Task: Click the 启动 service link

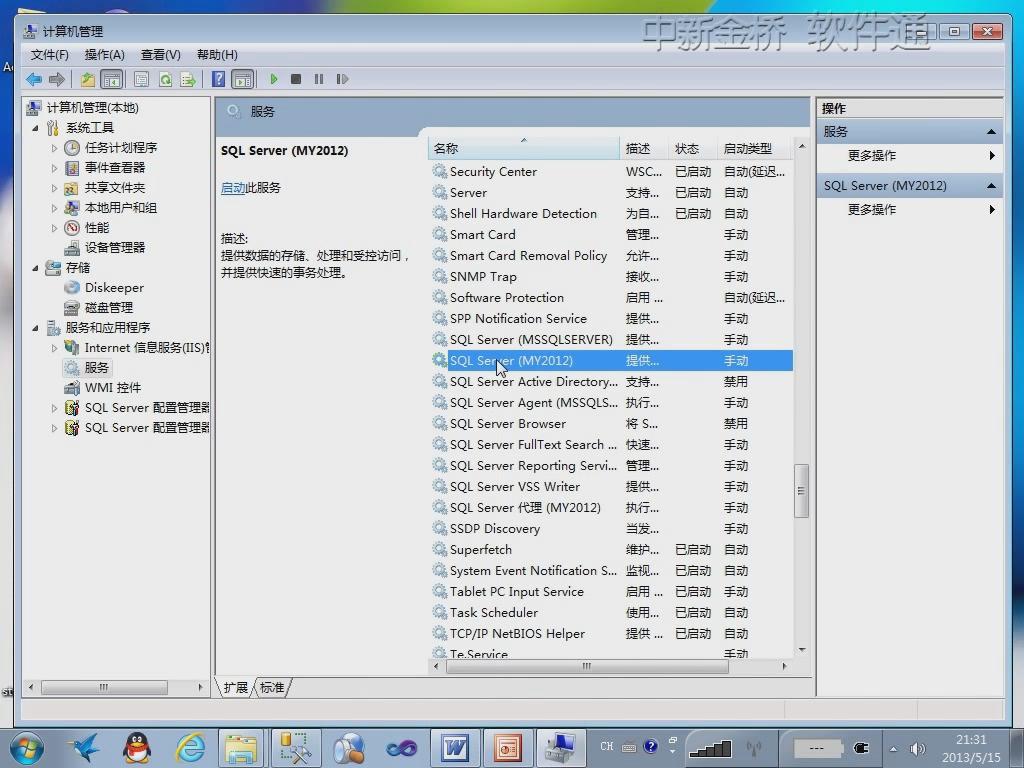Action: 232,188
